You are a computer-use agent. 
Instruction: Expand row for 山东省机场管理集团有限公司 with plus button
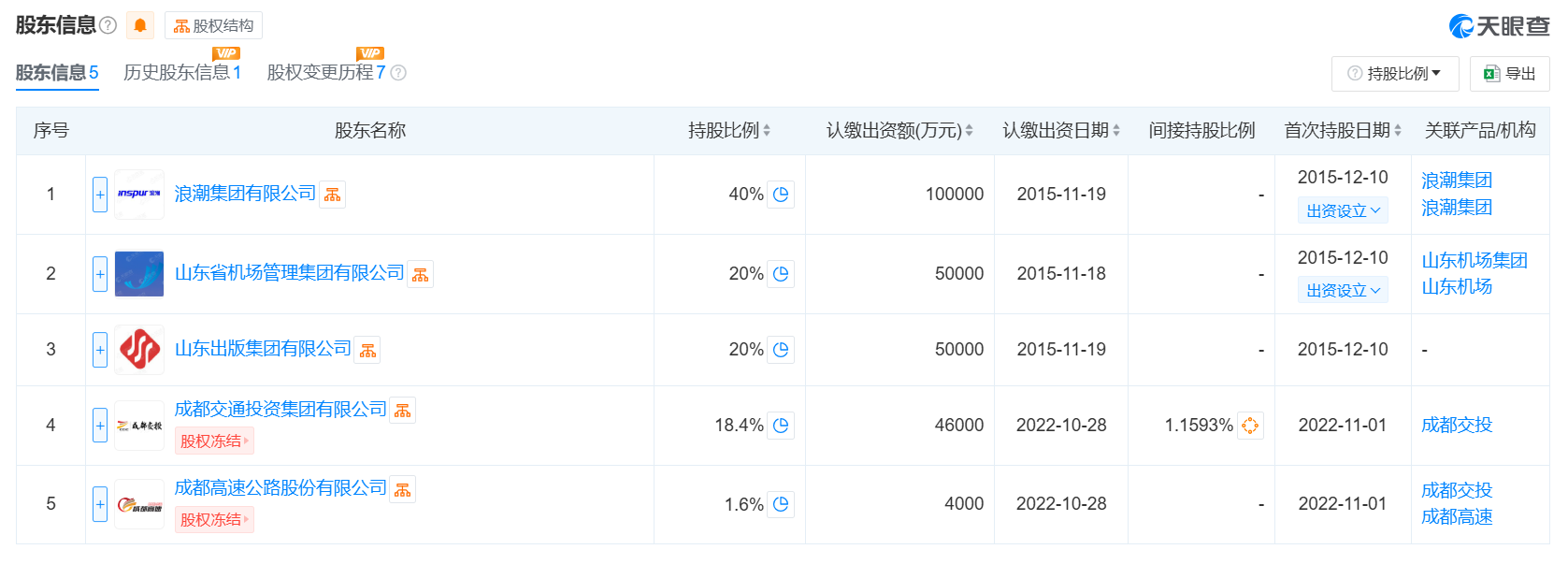(x=100, y=274)
